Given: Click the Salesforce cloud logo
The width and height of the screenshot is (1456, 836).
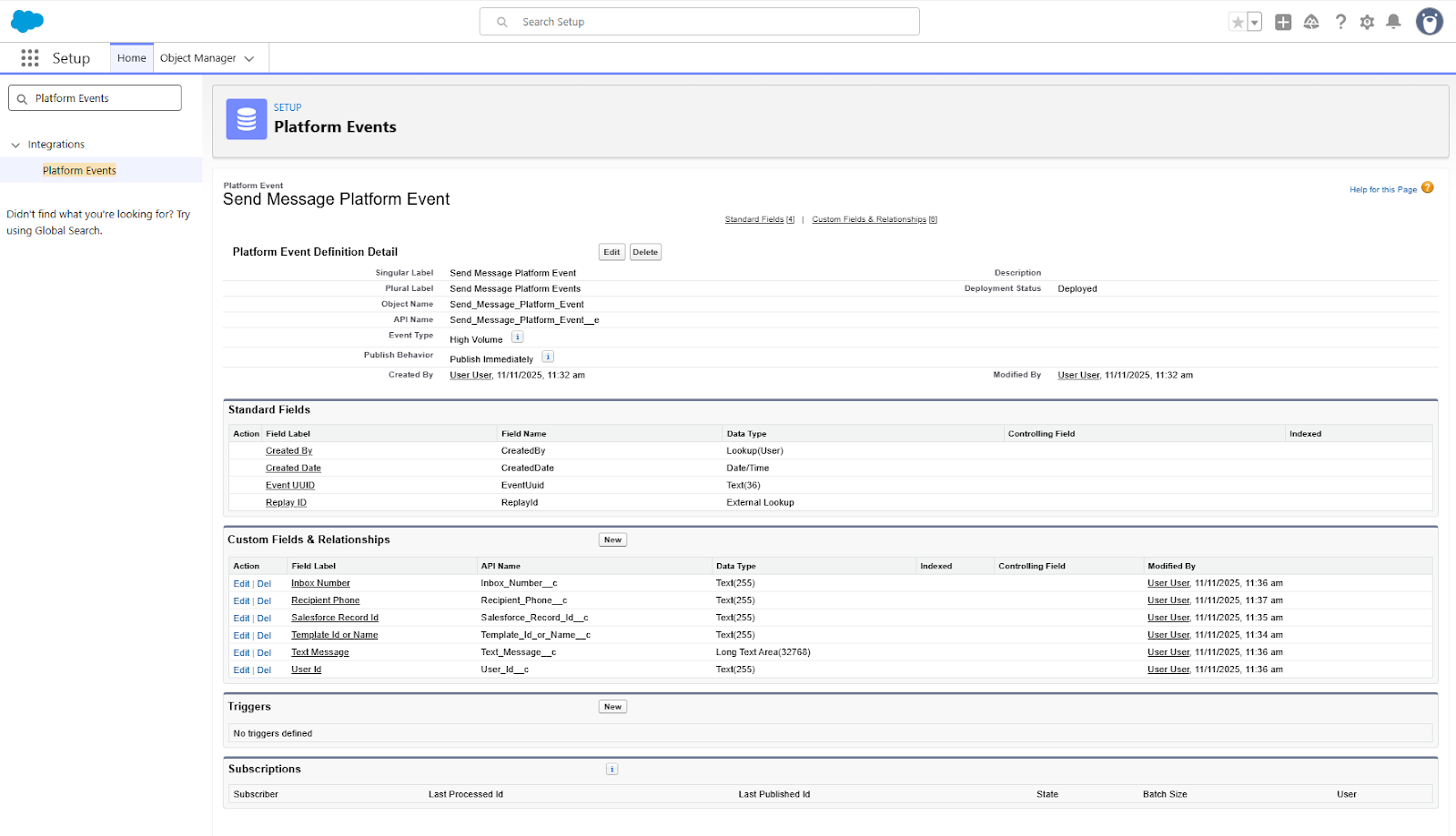Looking at the screenshot, I should [27, 21].
